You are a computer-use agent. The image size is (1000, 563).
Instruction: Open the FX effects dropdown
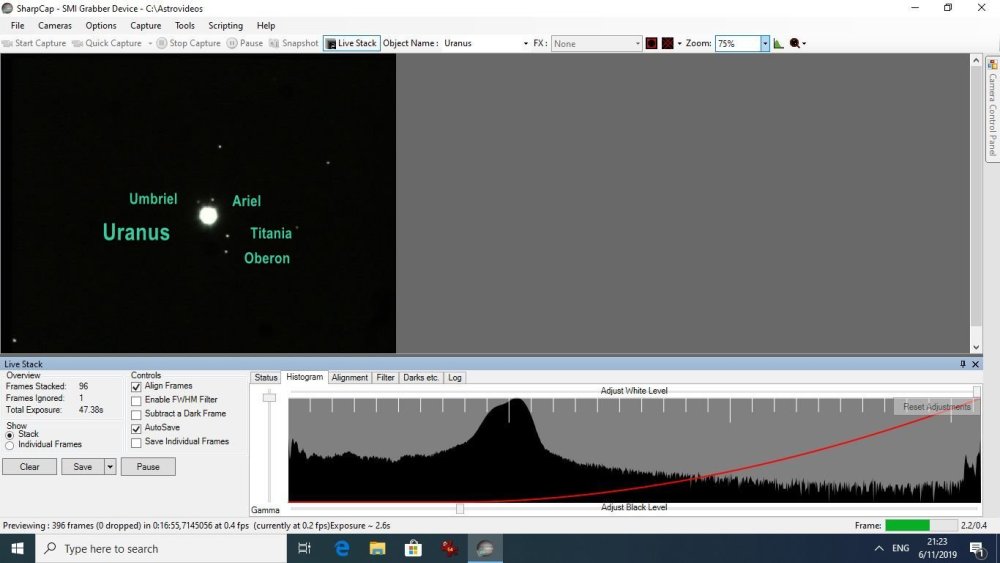tap(637, 44)
